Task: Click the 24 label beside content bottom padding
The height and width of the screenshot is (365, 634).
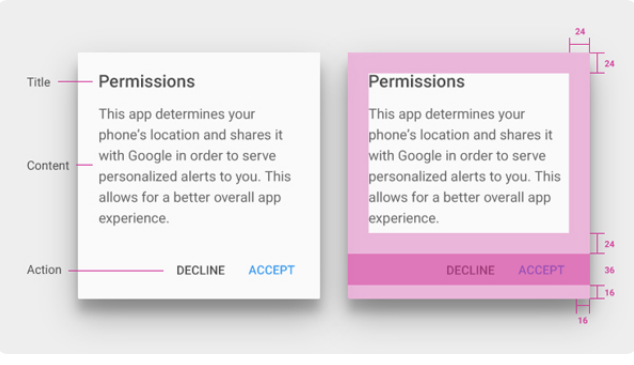Action: tap(609, 244)
